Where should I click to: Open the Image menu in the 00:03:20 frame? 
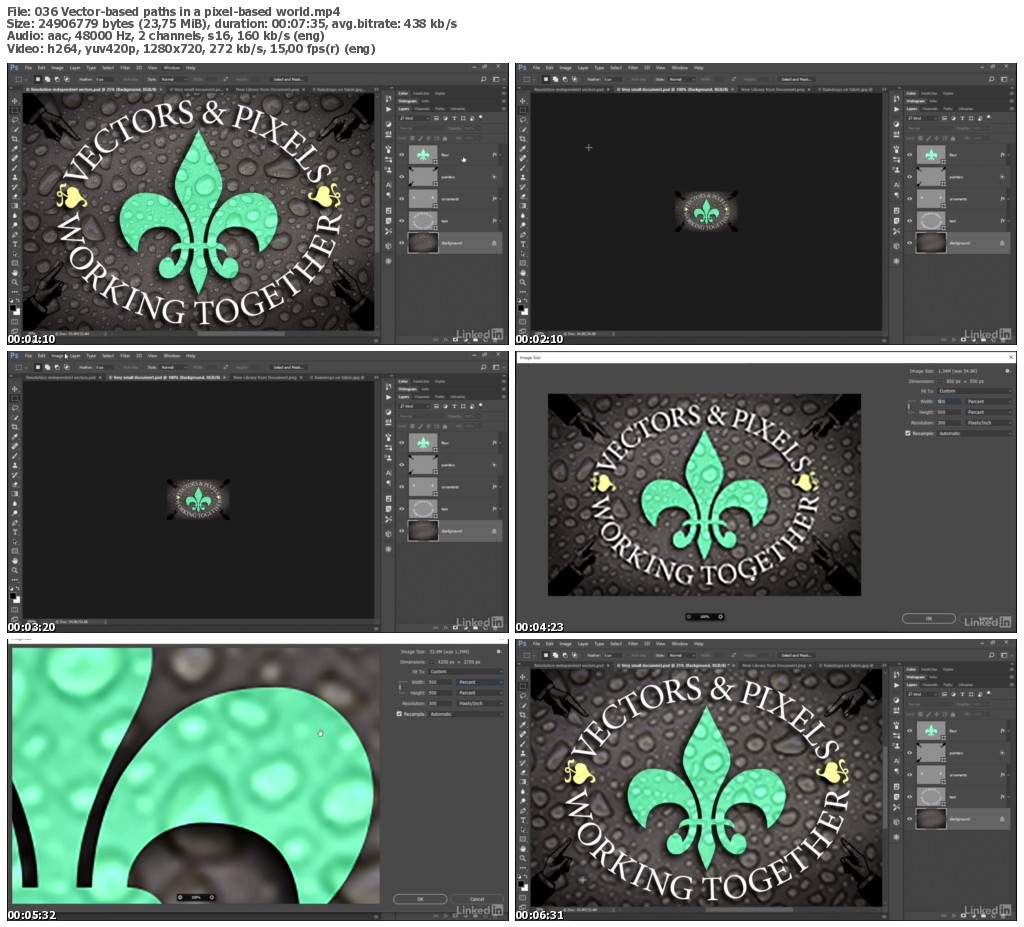click(57, 356)
